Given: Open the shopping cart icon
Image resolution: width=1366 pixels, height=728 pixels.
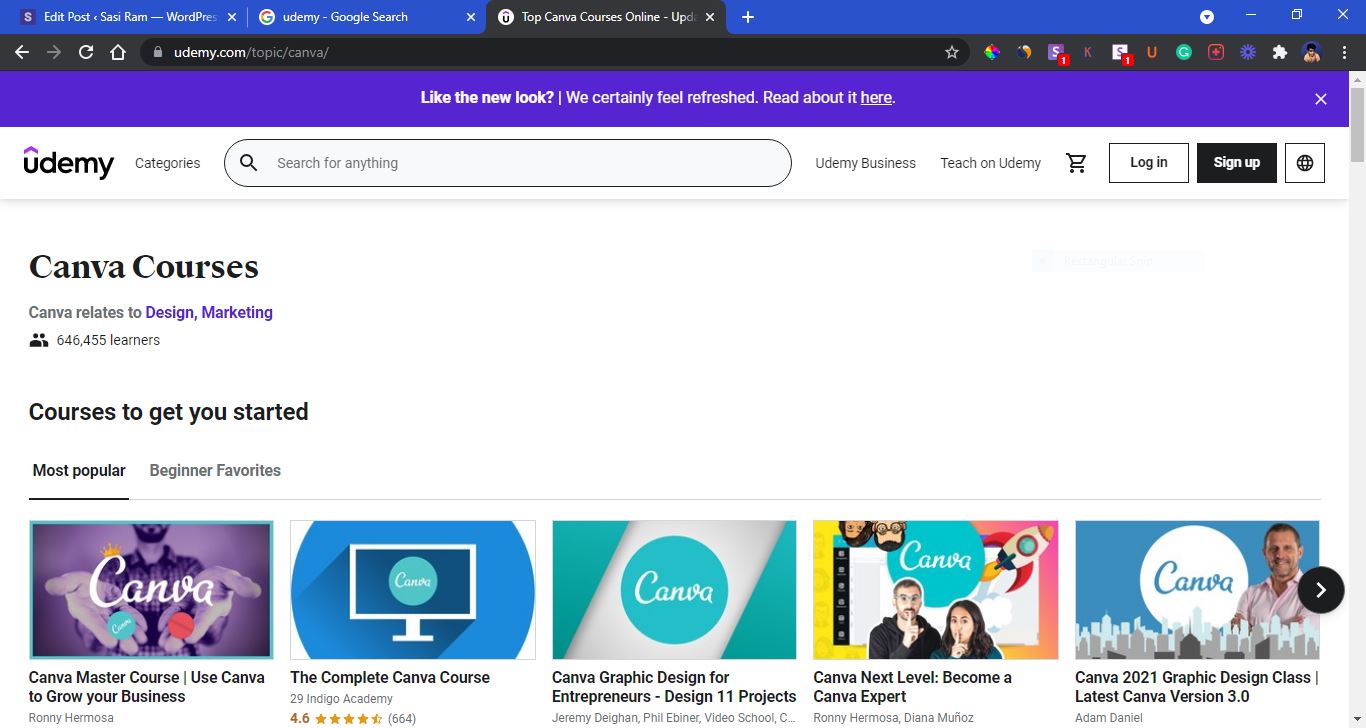Looking at the screenshot, I should click(x=1076, y=163).
